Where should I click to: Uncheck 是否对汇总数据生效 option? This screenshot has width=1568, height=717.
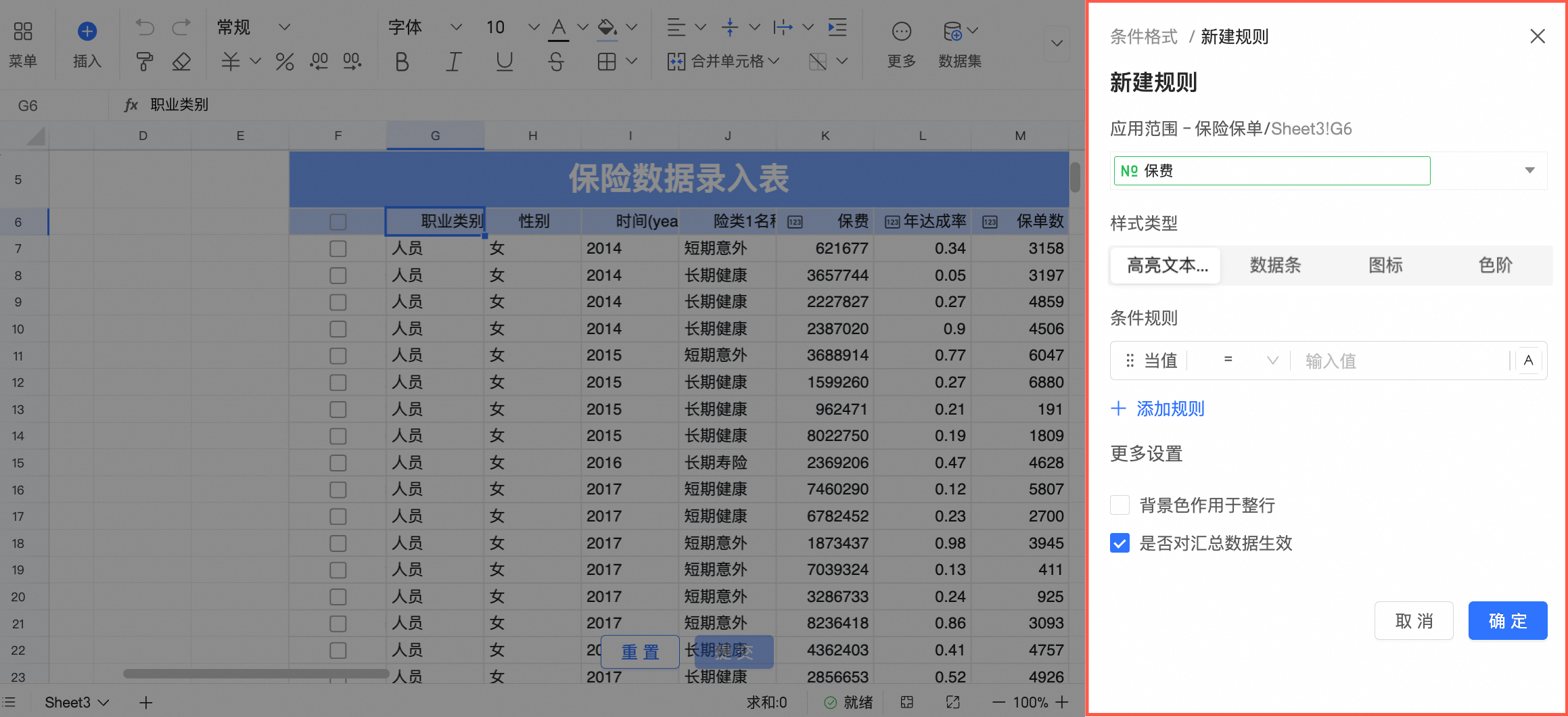coord(1120,543)
